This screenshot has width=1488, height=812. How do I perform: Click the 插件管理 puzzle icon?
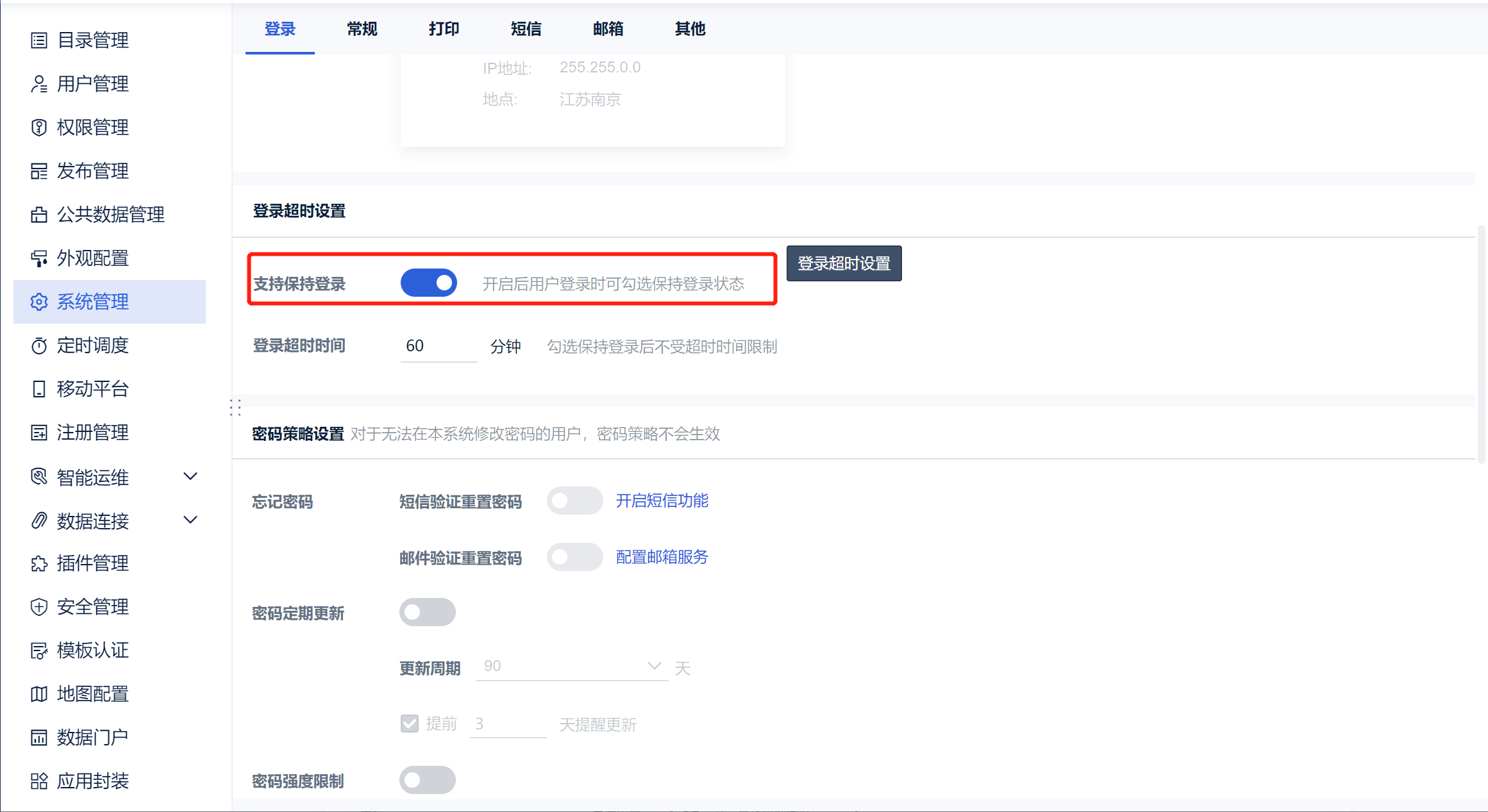pyautogui.click(x=39, y=563)
